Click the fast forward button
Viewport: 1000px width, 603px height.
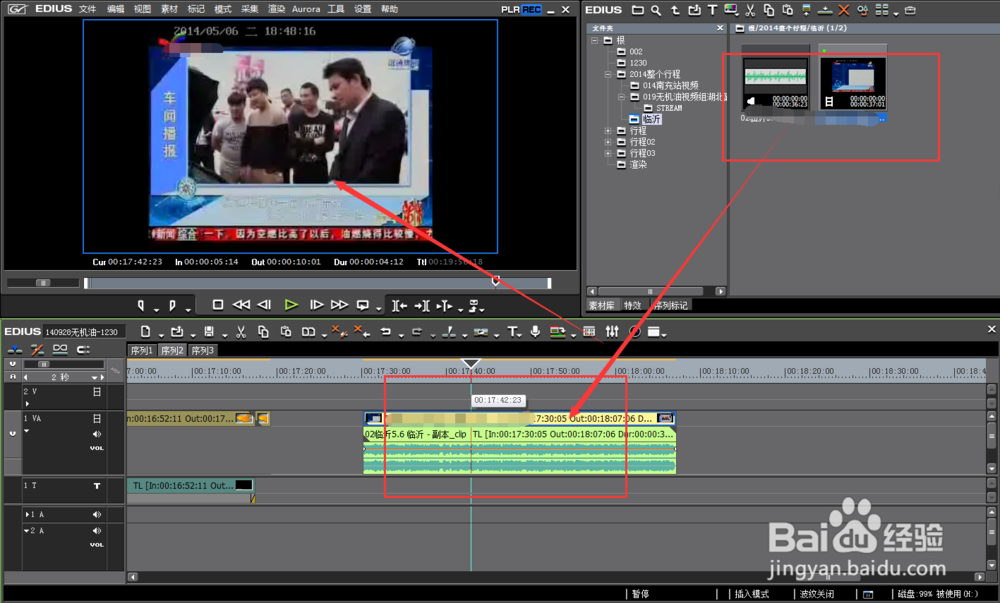point(339,305)
